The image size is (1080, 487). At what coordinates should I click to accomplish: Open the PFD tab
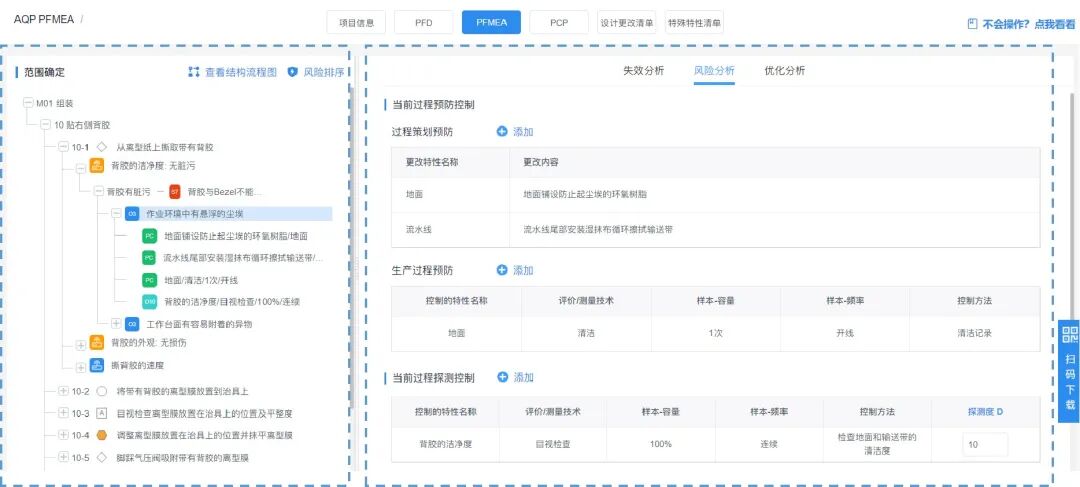(x=424, y=23)
